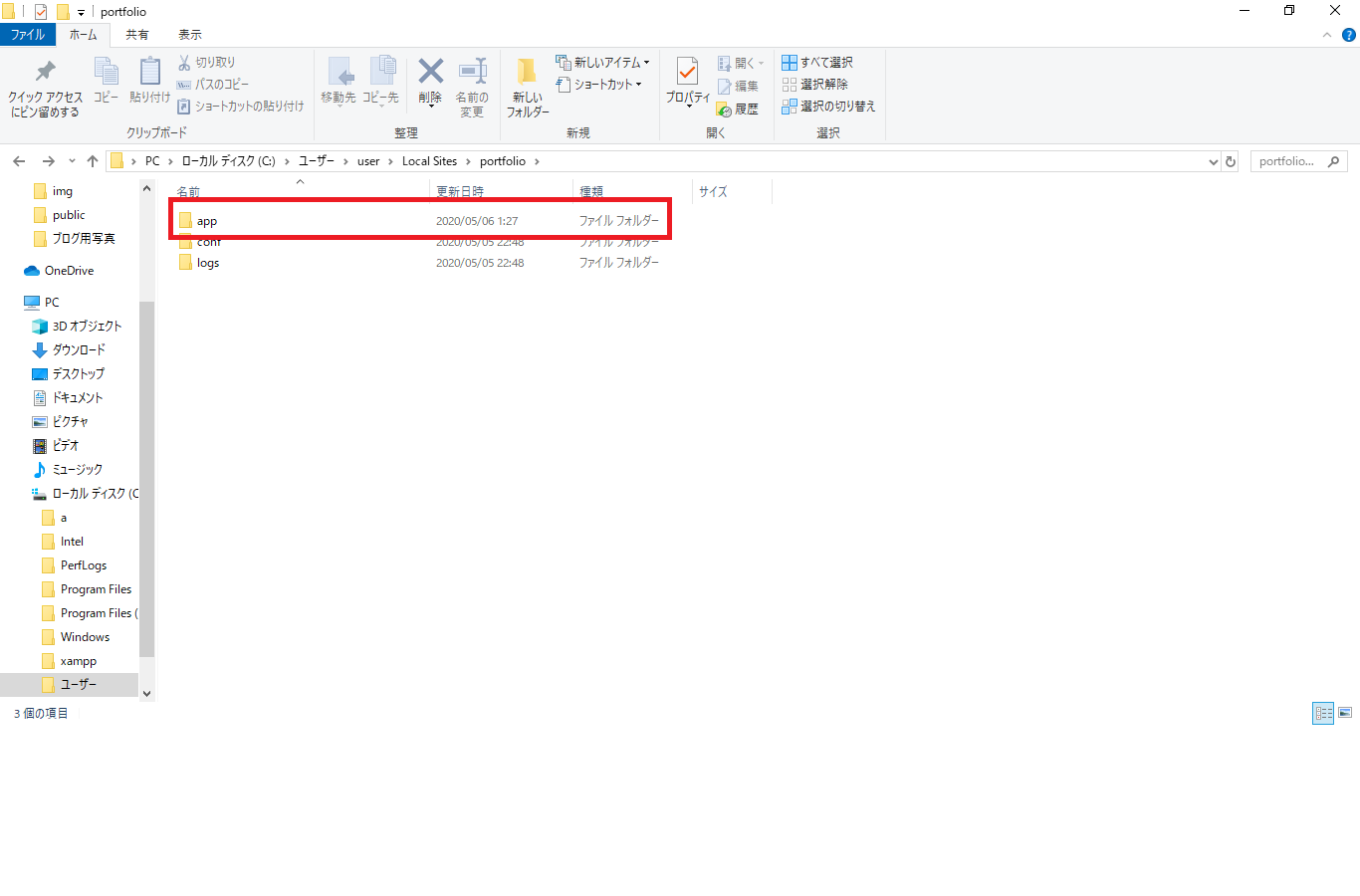
Task: Switch to large icons view button
Action: 1345,713
